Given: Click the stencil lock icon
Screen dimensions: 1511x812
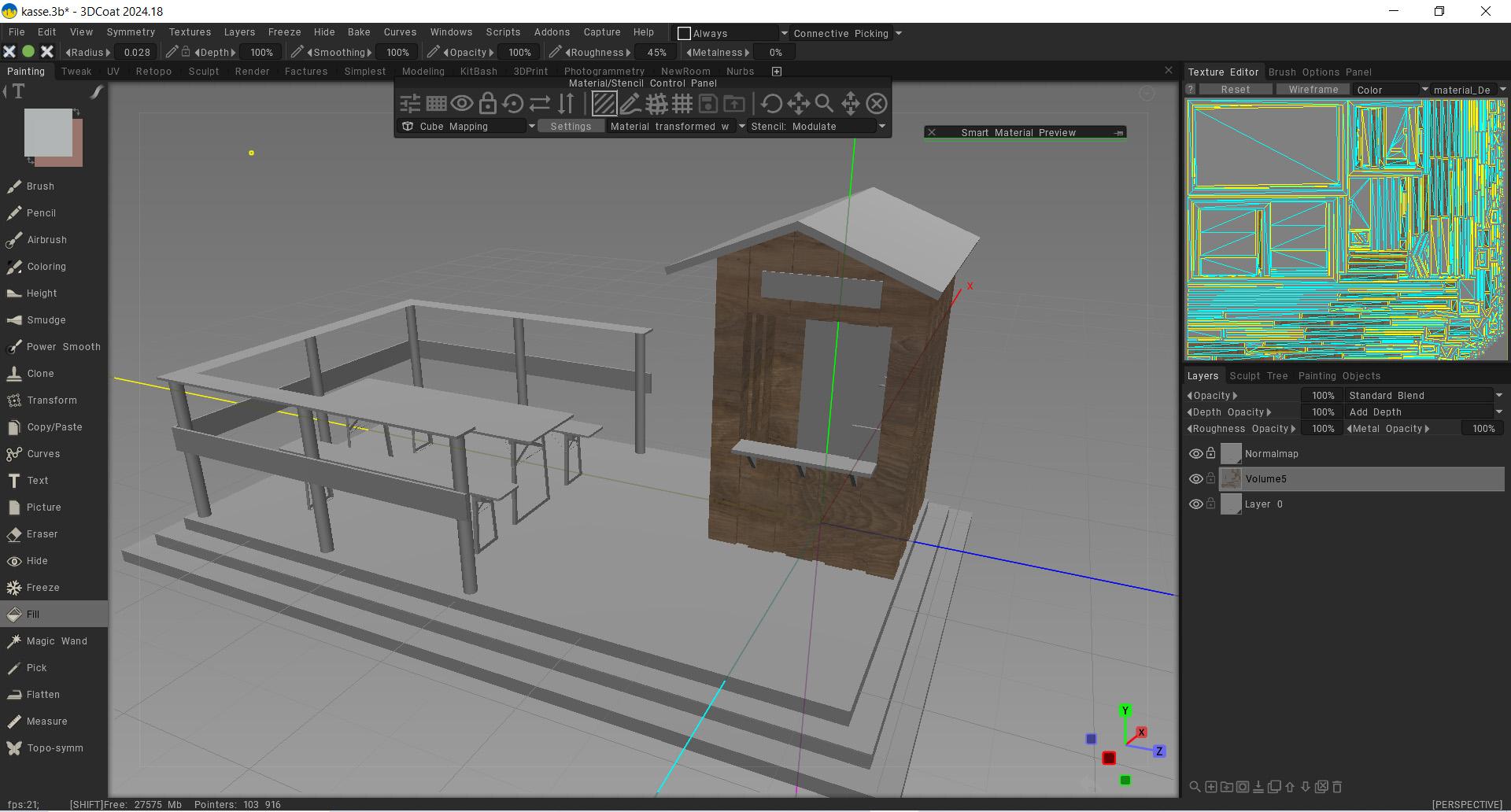Looking at the screenshot, I should point(488,103).
